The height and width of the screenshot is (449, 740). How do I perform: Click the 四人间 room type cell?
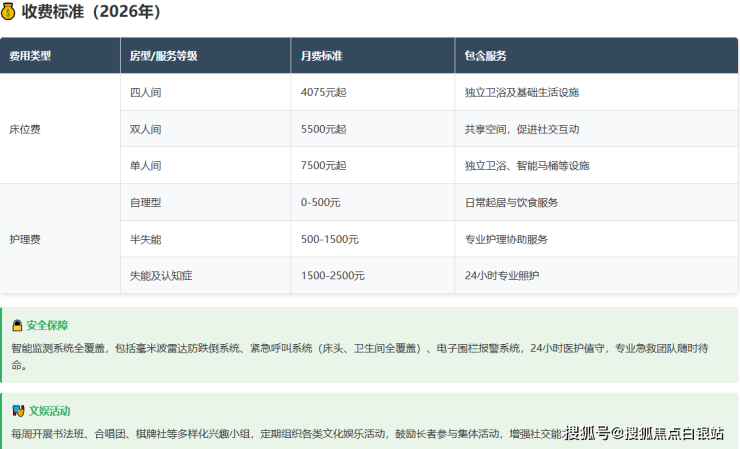[x=145, y=92]
